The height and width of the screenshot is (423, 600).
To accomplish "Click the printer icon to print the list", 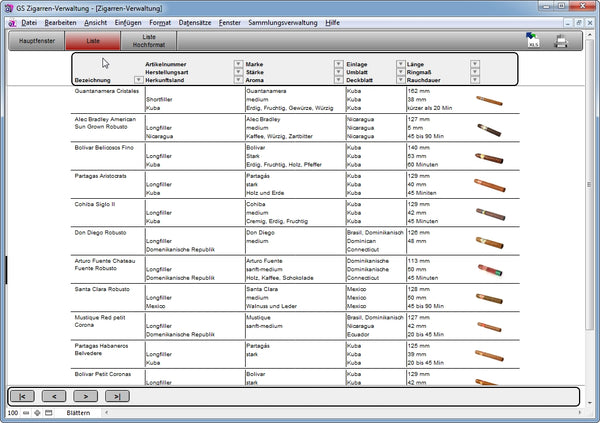I will tap(561, 41).
